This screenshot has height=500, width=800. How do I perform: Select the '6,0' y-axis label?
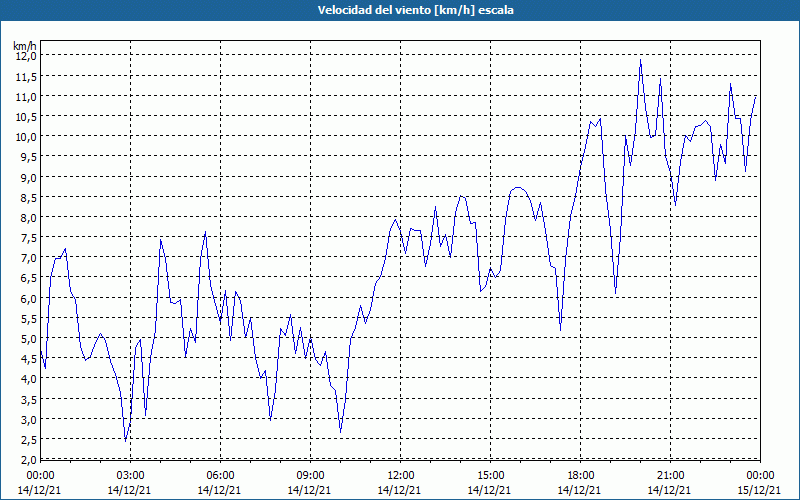point(29,298)
